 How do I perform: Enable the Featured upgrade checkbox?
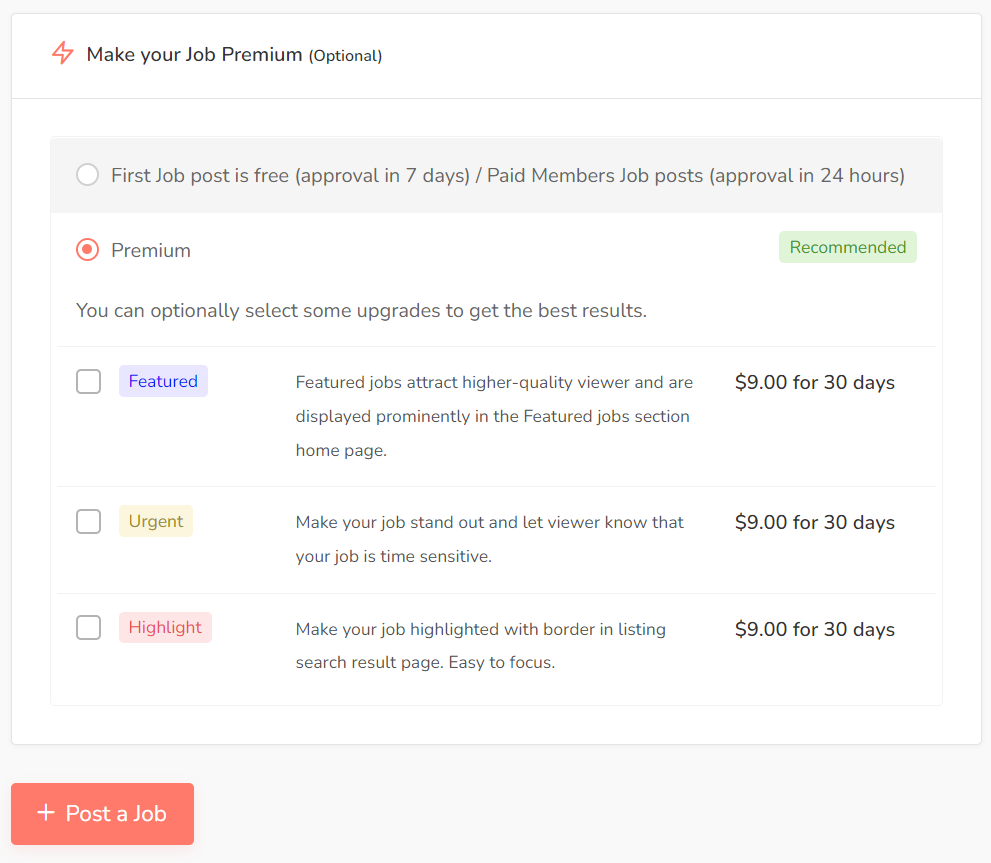[88, 381]
